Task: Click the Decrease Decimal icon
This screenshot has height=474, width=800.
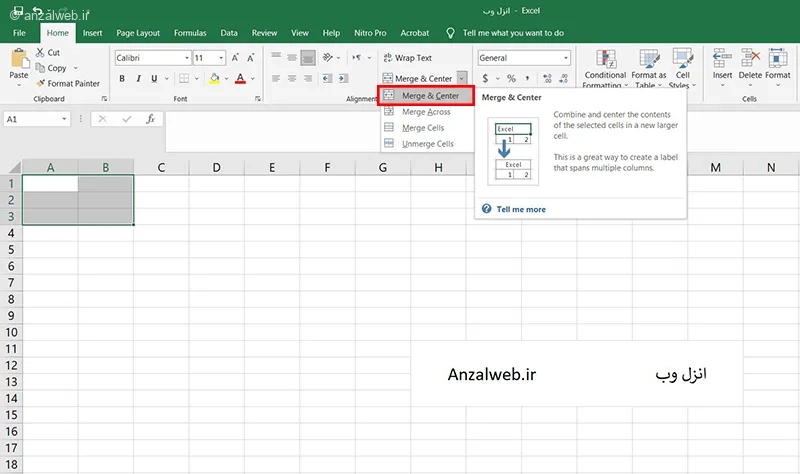Action: [x=564, y=79]
